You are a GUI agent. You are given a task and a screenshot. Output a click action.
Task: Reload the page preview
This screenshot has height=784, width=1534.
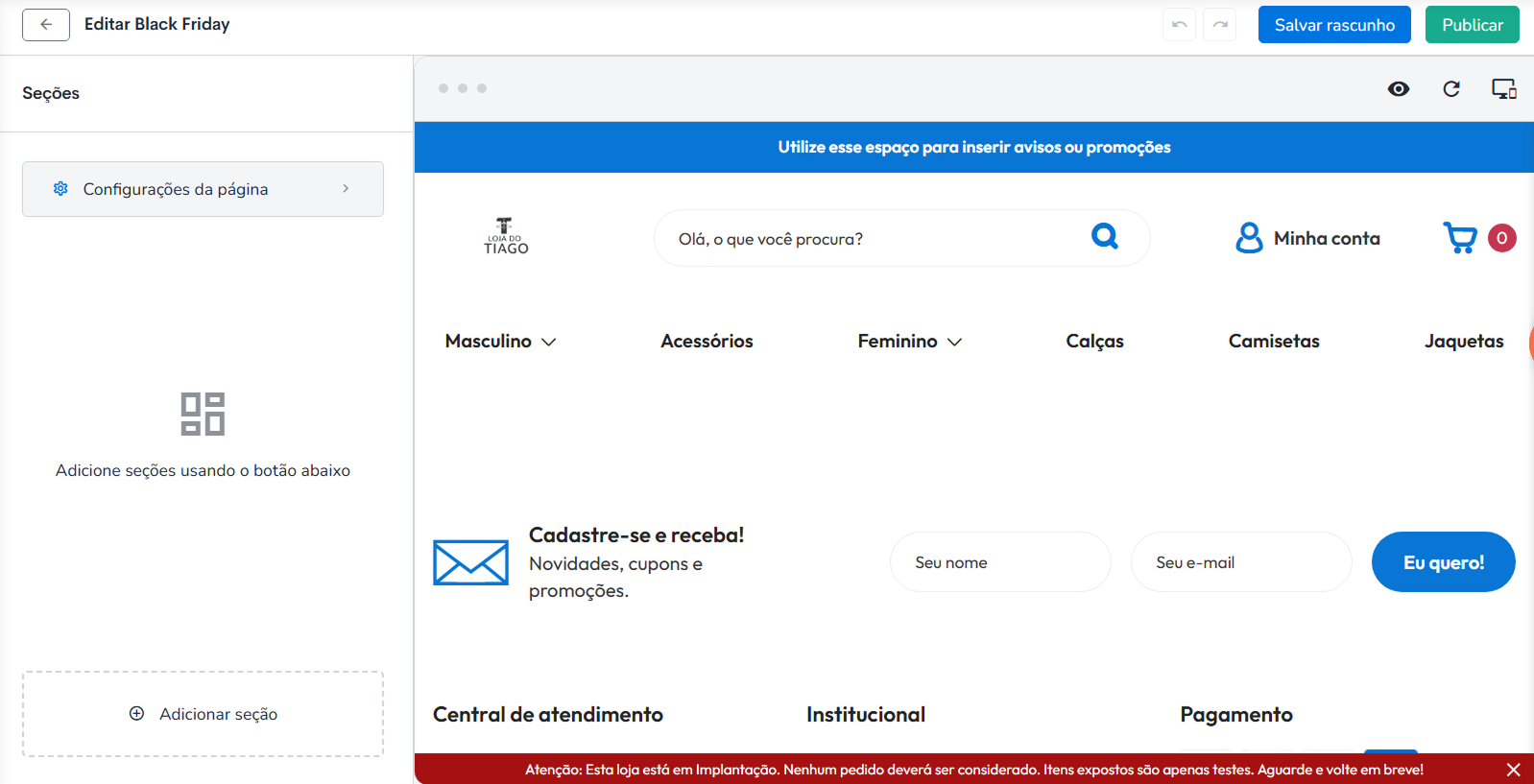[1451, 89]
